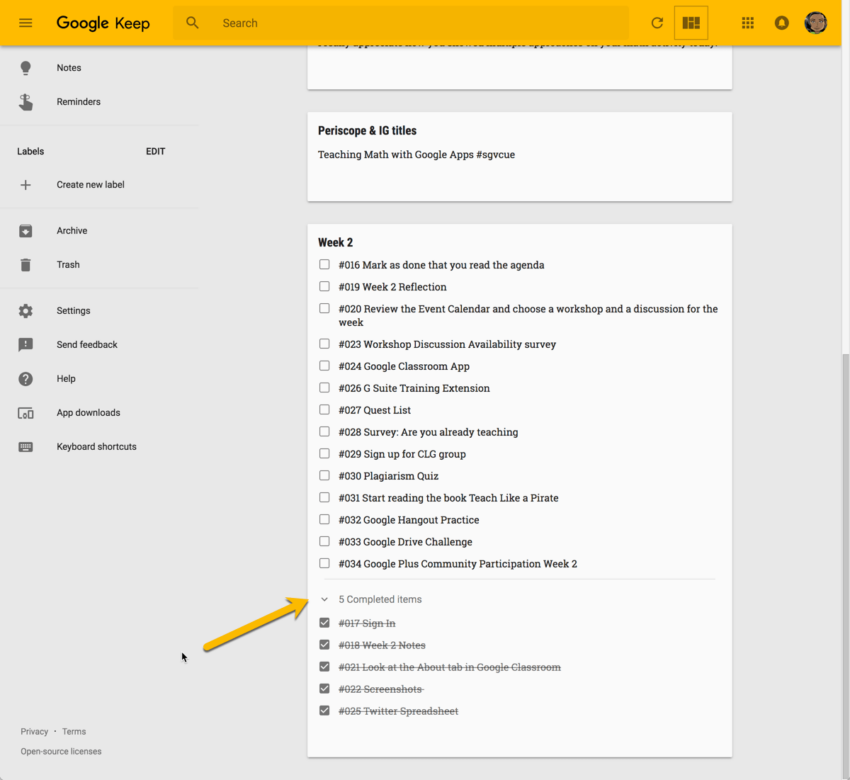
Task: Check #019 Week 2 Reflection
Action: (324, 286)
